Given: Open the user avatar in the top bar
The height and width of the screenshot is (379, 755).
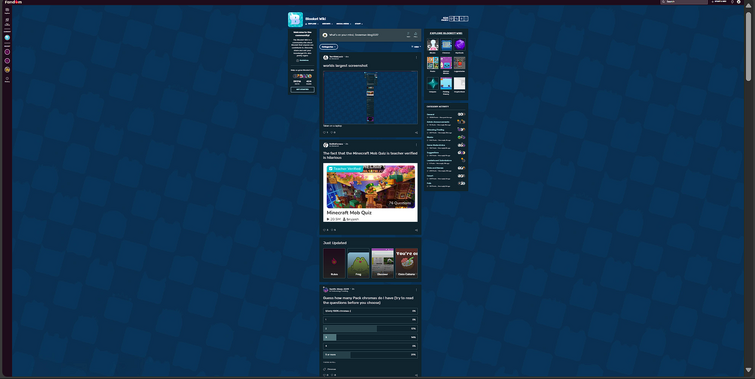Looking at the screenshot, I should pos(739,2).
